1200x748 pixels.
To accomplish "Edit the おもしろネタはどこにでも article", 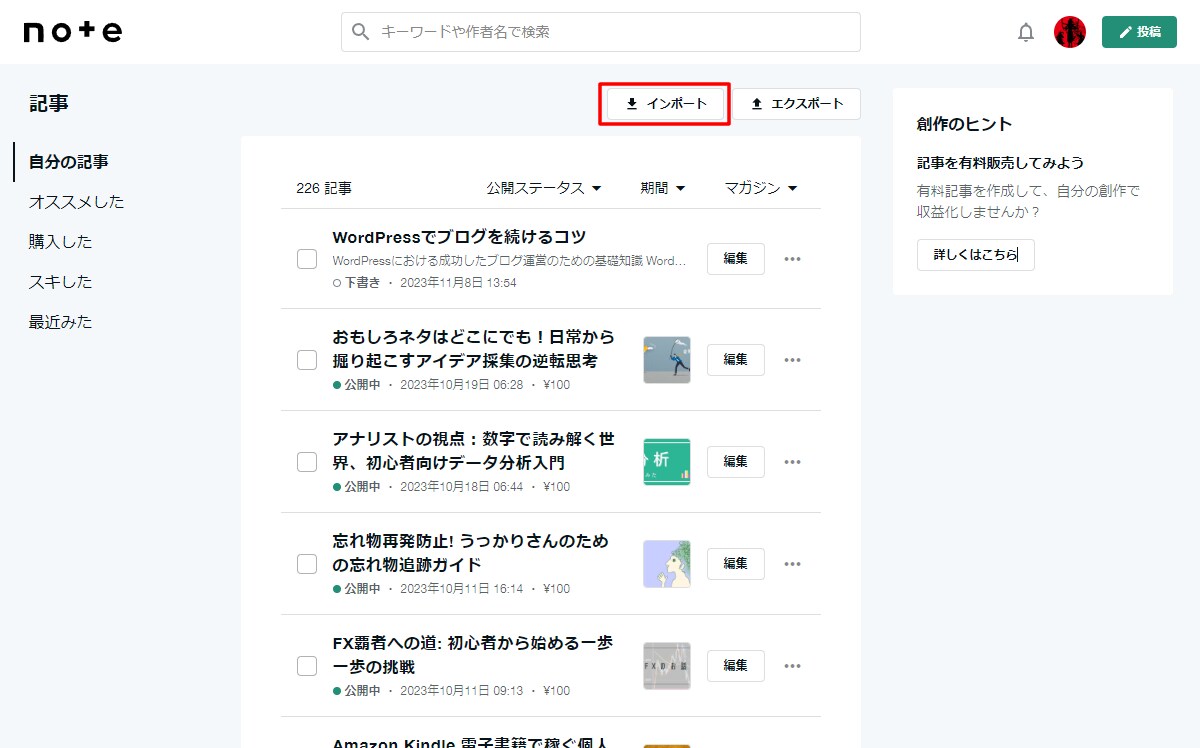I will click(736, 360).
